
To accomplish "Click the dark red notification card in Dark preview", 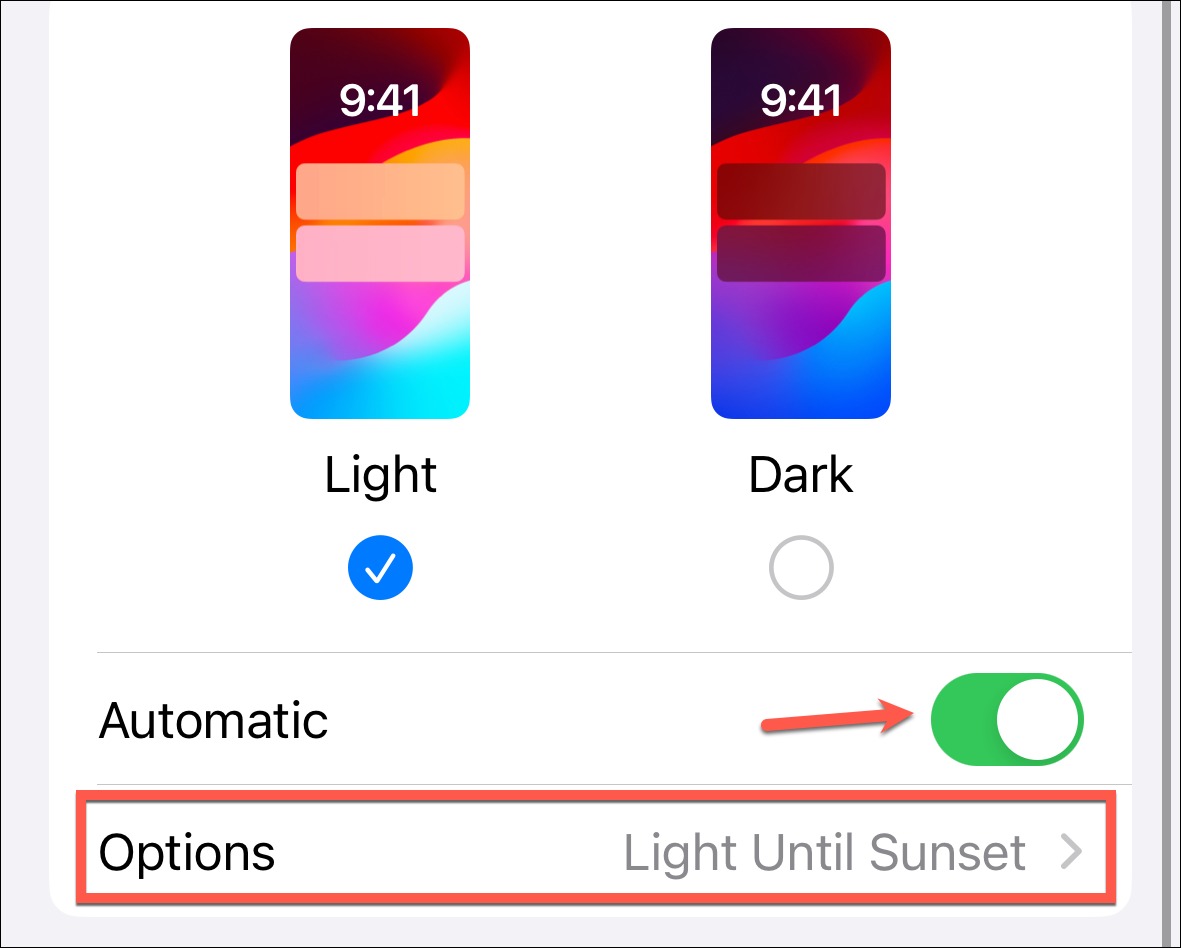I will click(x=801, y=191).
